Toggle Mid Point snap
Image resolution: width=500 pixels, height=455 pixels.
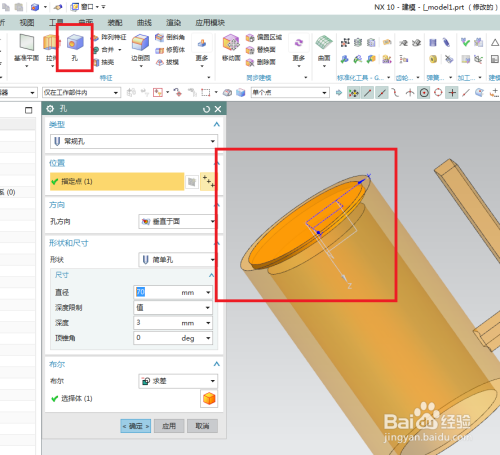[x=382, y=92]
